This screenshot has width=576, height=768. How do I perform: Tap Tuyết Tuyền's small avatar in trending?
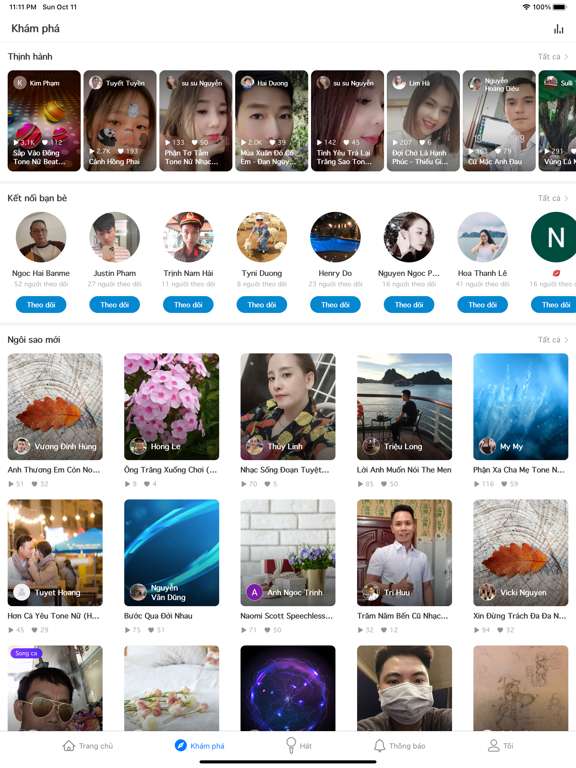(96, 83)
